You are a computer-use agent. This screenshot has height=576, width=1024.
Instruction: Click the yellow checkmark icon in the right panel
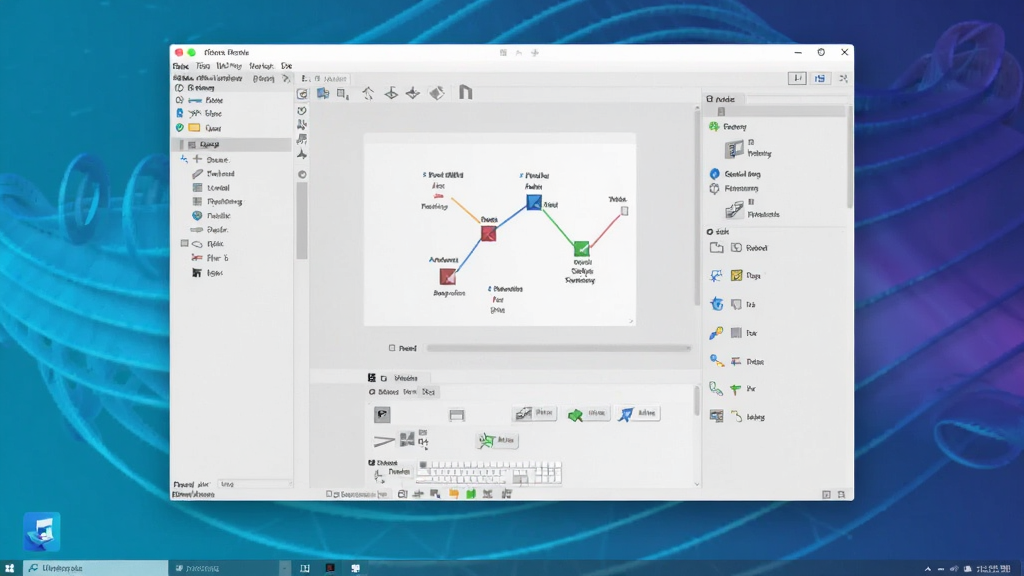[x=736, y=276]
